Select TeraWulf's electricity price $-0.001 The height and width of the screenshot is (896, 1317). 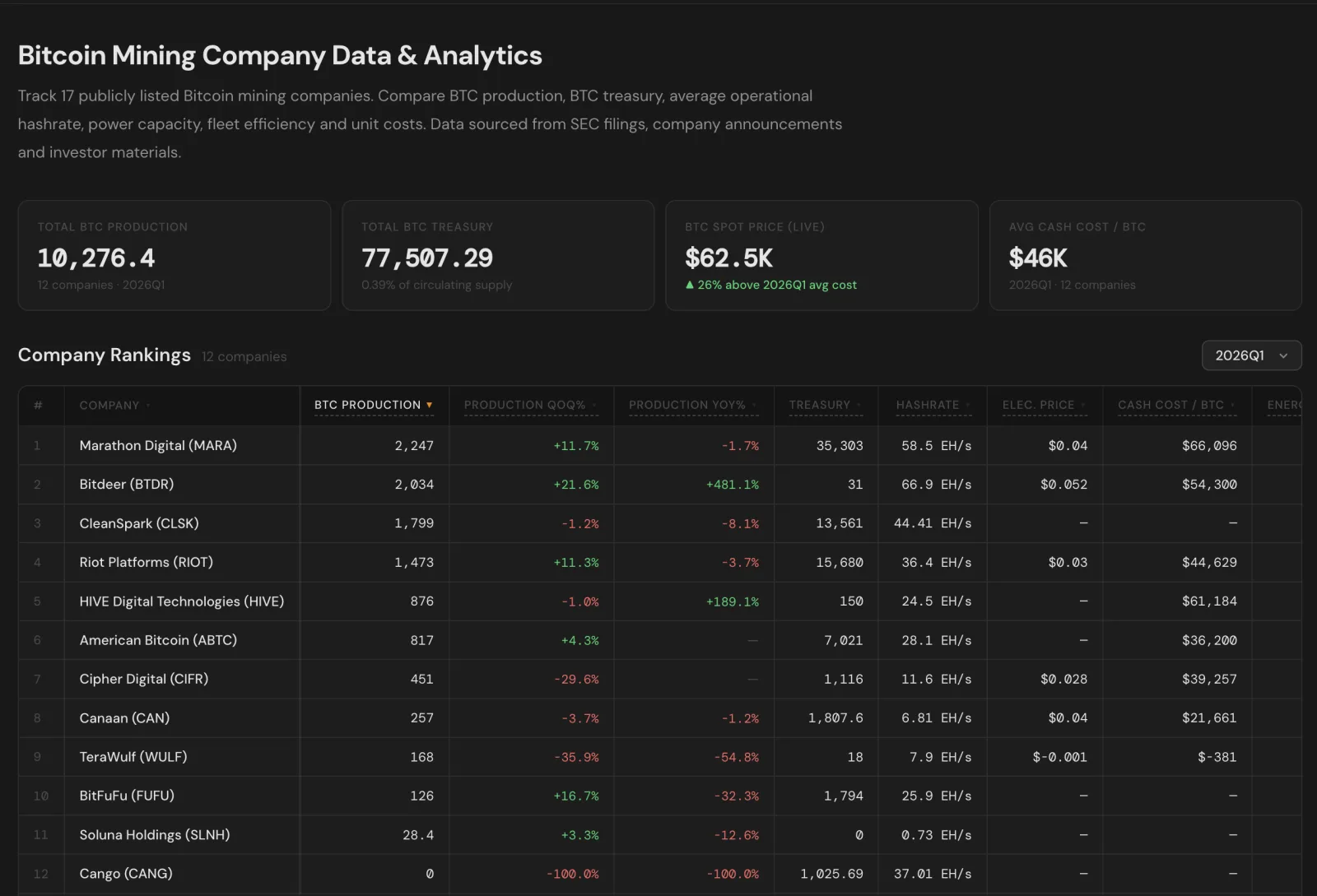(1060, 757)
